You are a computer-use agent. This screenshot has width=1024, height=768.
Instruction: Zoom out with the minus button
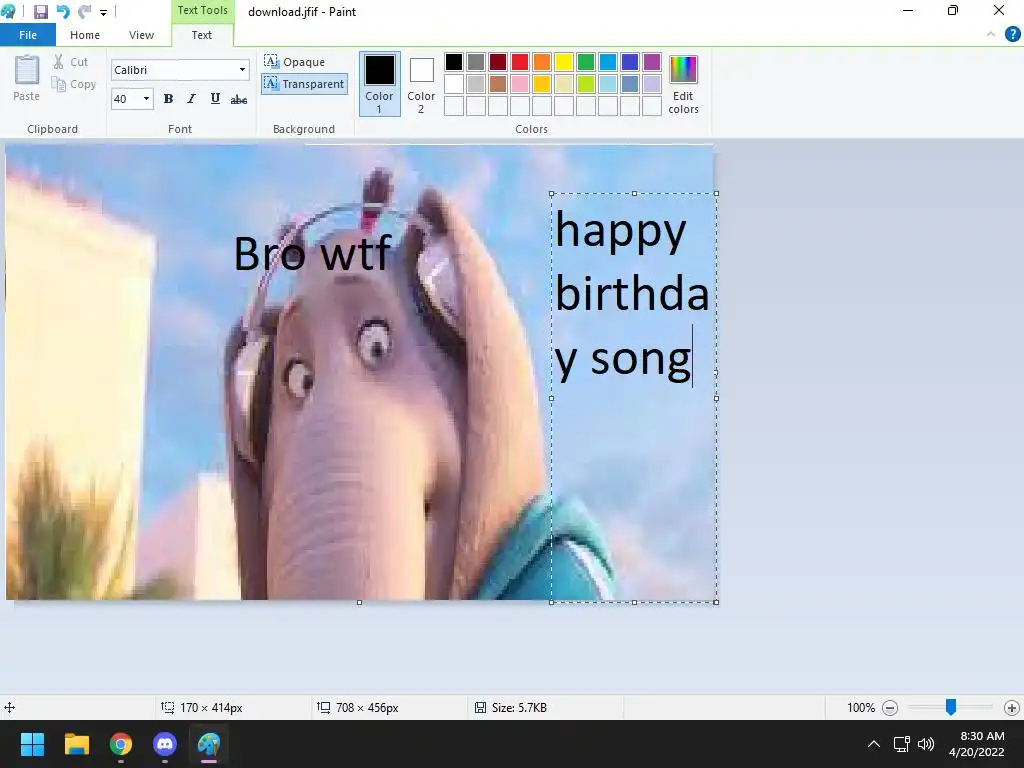(889, 708)
